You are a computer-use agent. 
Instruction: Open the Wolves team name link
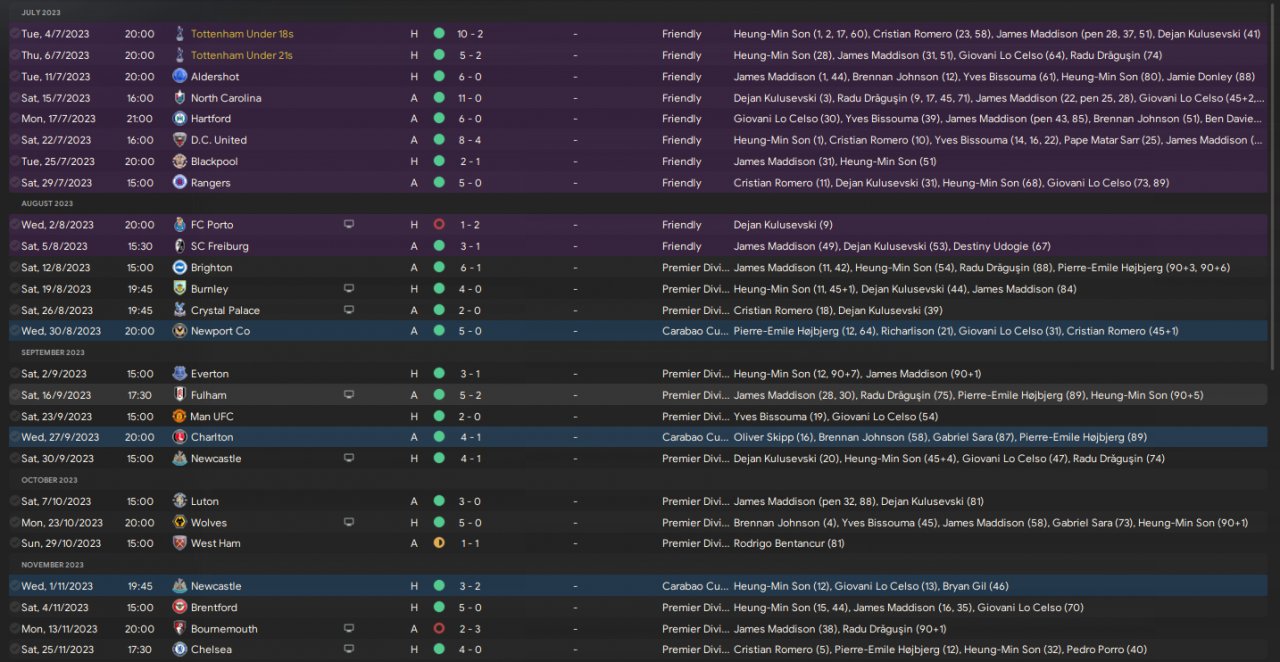(x=209, y=522)
